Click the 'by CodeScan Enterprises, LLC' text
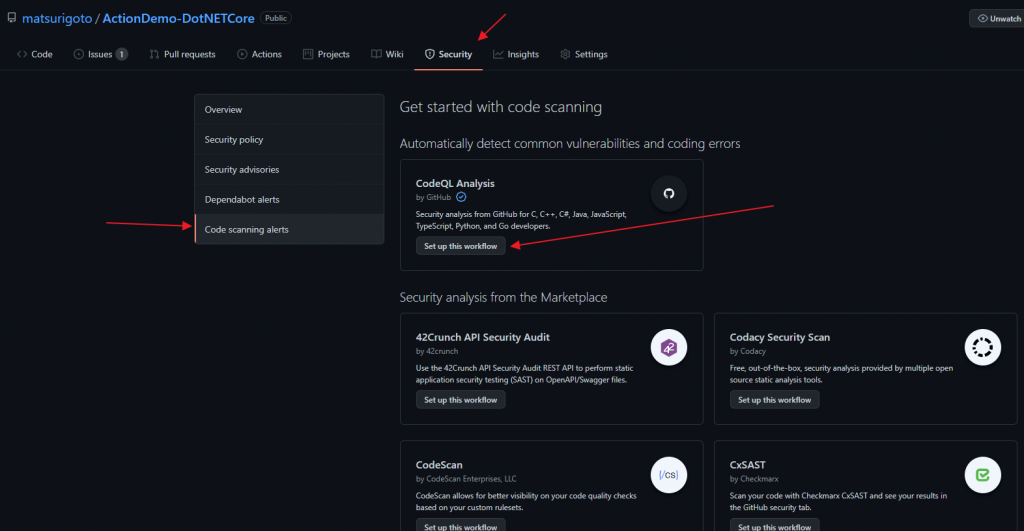 pyautogui.click(x=466, y=479)
